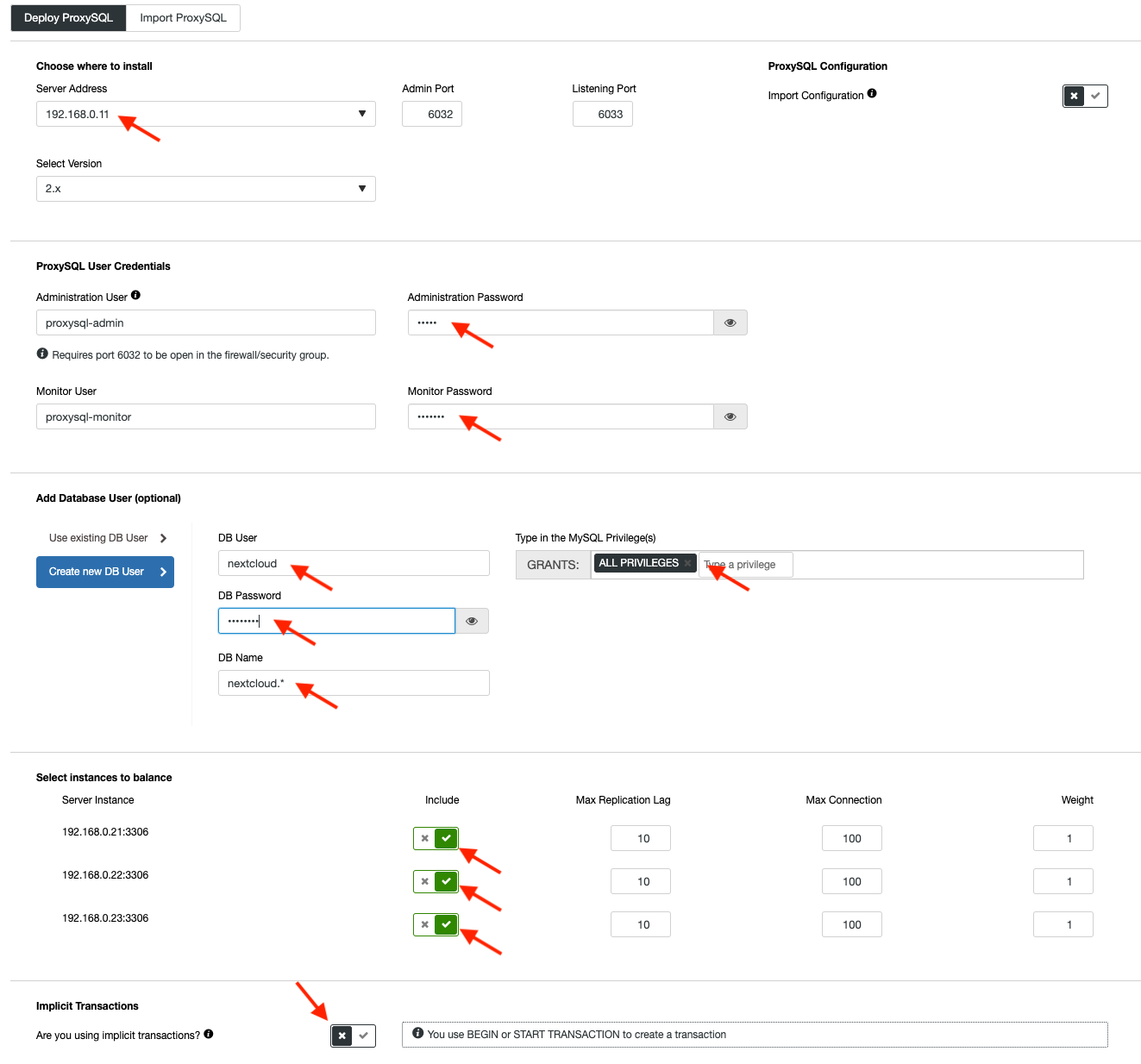1141x1064 pixels.
Task: Toggle Include for 192.168.0.21:3306
Action: (436, 838)
